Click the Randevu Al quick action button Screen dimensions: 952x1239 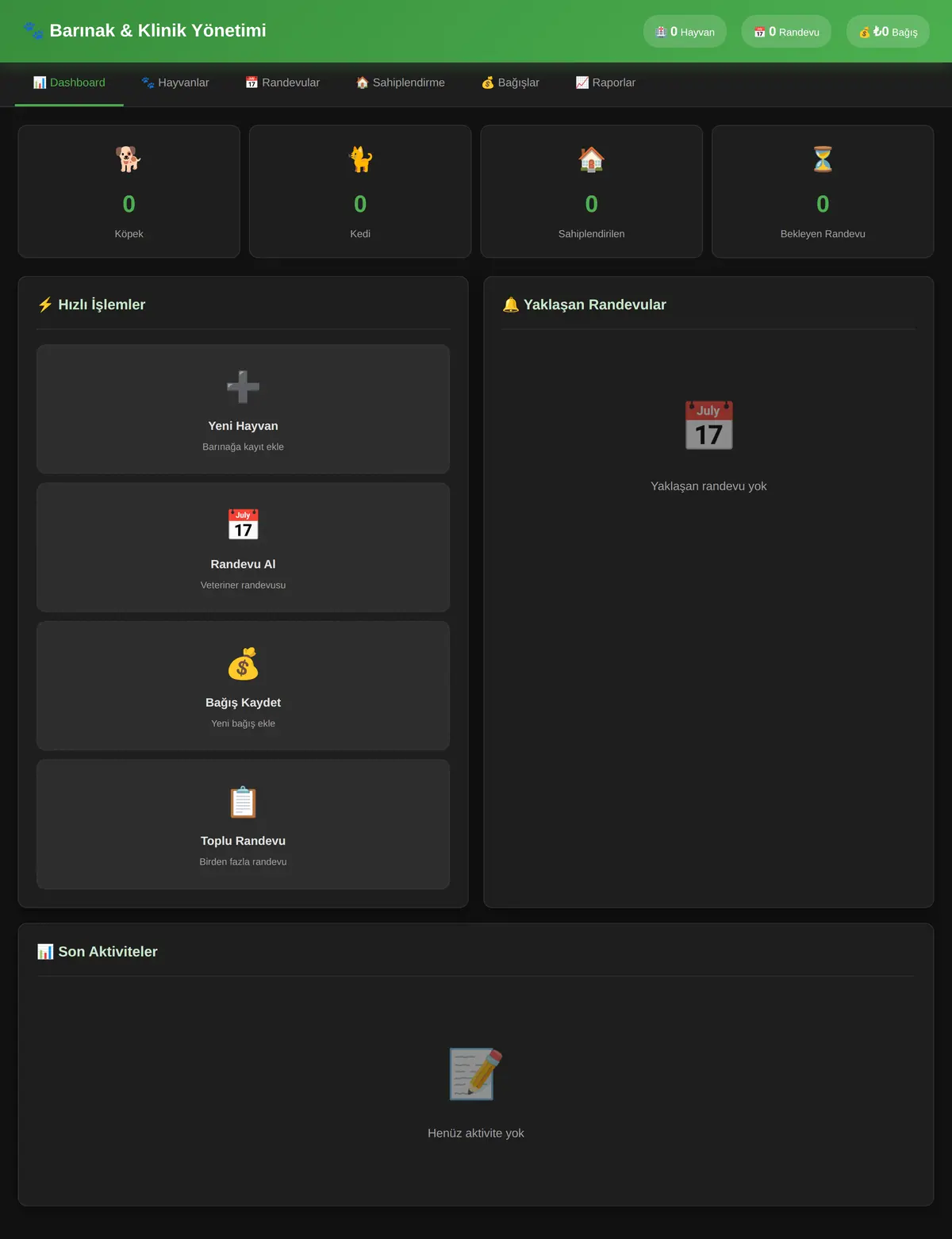pos(243,547)
